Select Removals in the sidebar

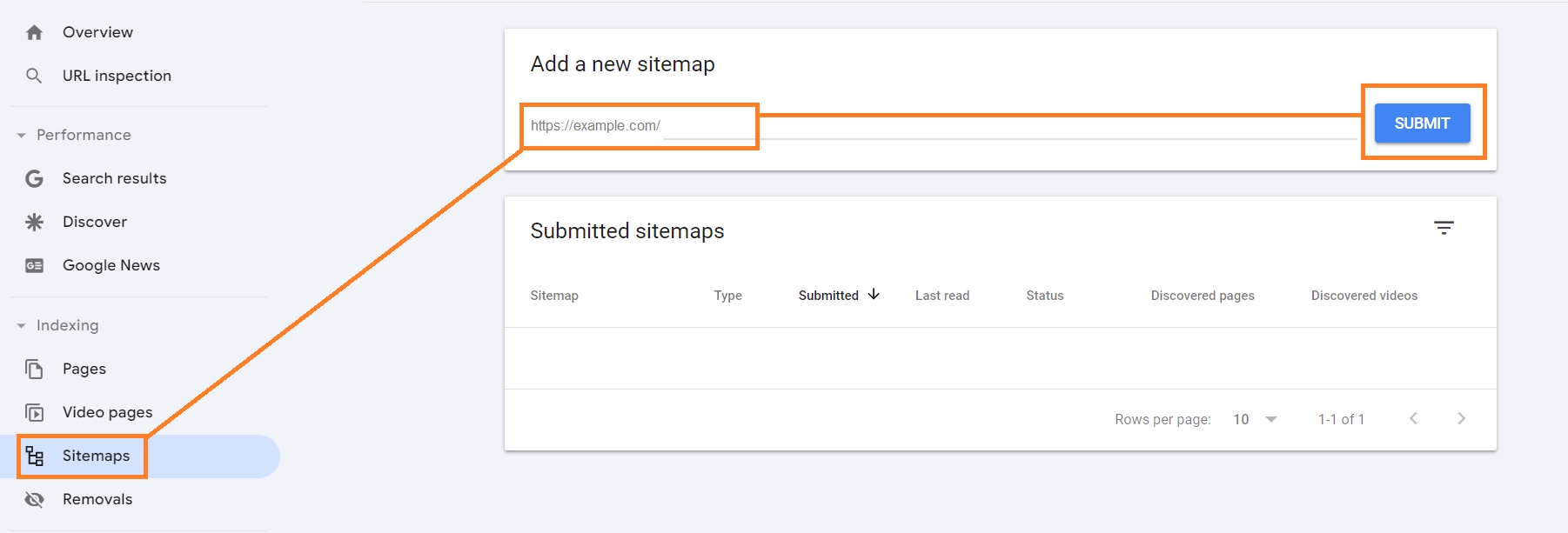pos(97,499)
